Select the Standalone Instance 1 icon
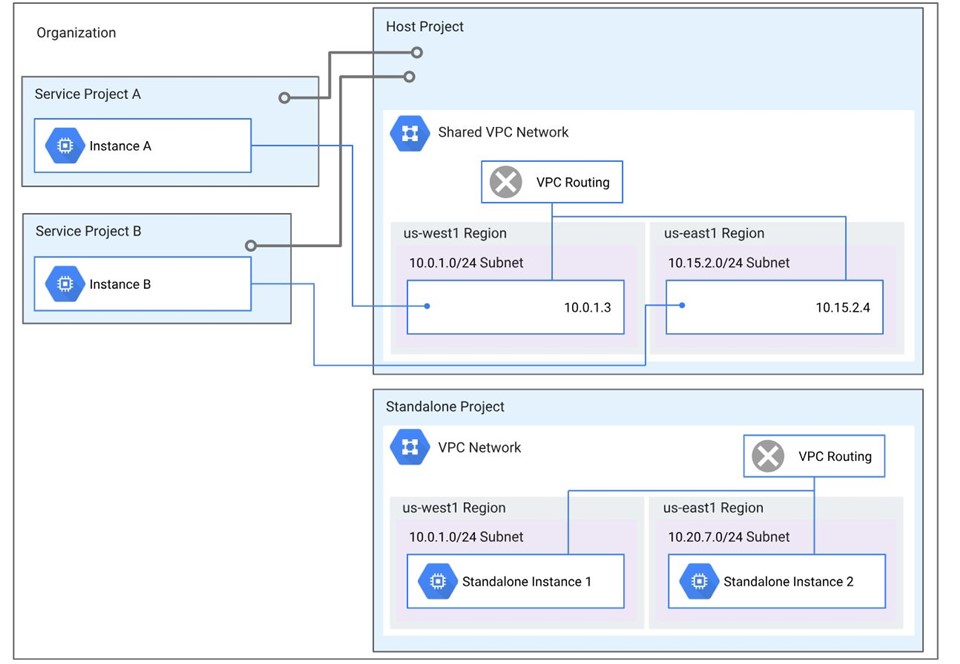 (435, 581)
